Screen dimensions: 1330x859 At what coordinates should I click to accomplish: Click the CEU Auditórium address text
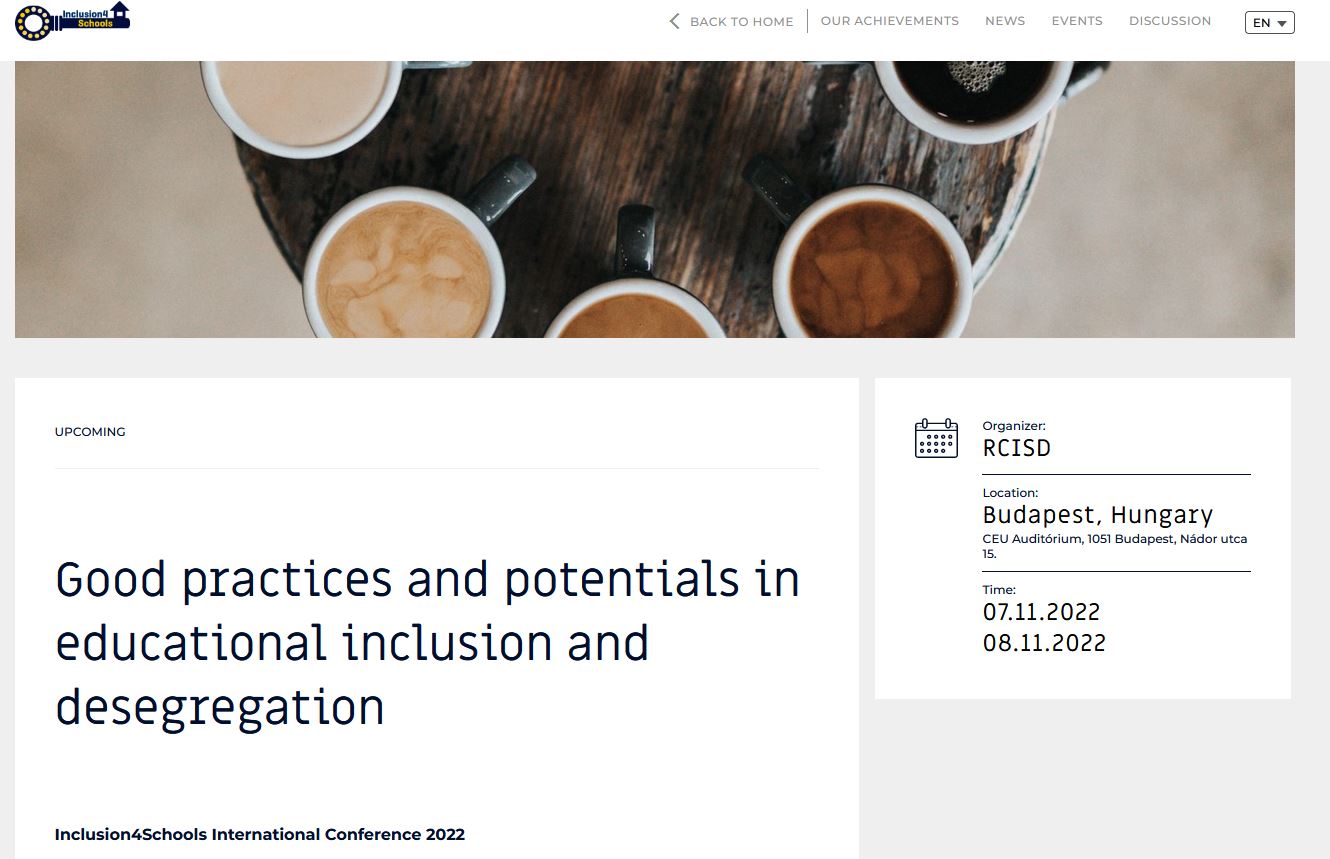[1115, 546]
